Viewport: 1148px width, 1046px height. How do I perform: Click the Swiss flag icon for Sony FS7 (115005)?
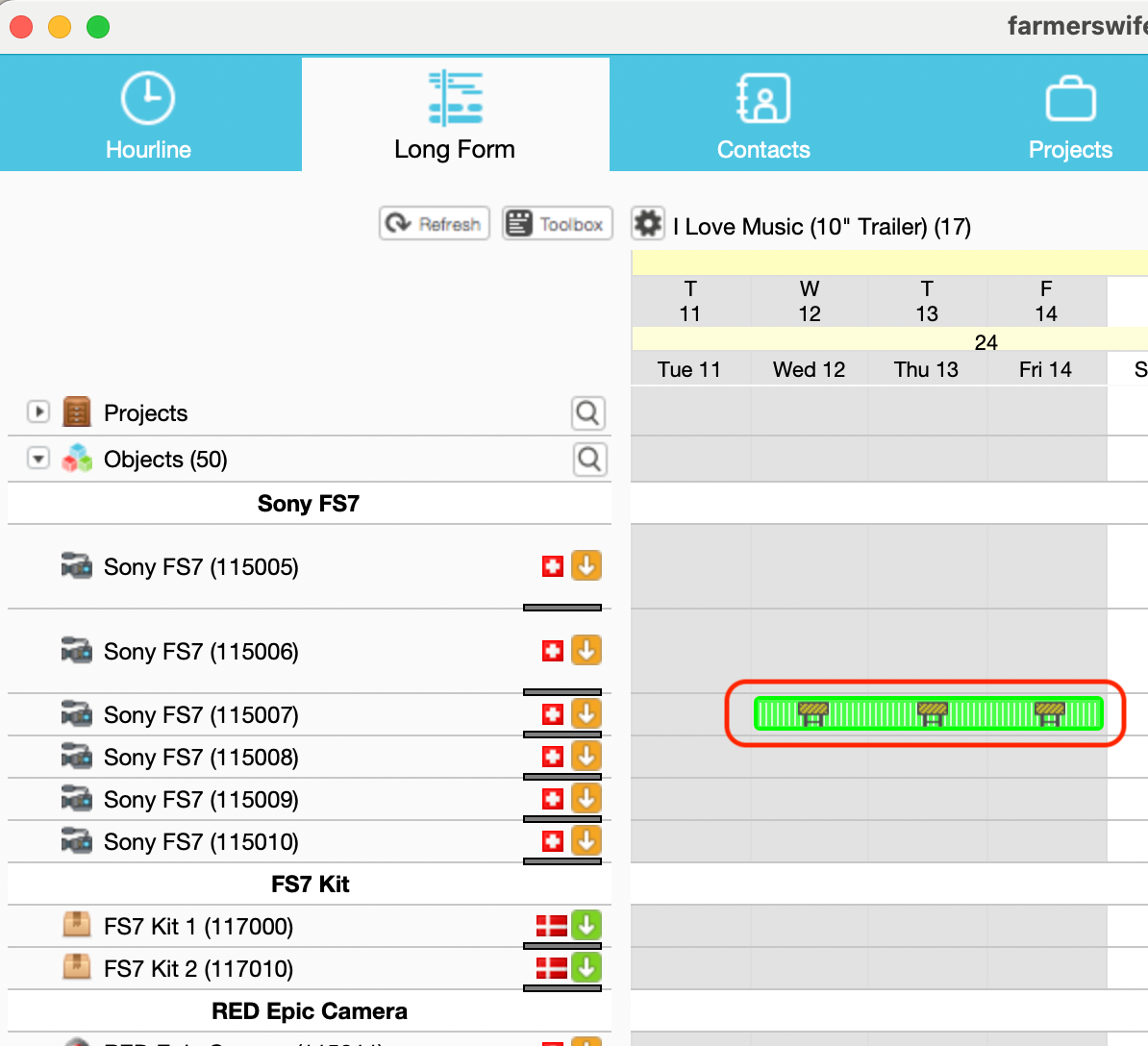pos(553,566)
